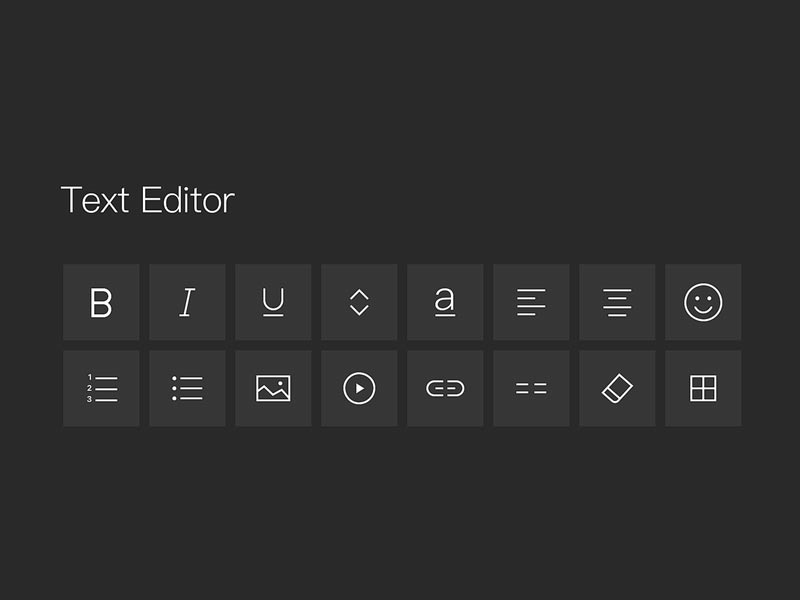This screenshot has width=800, height=600.
Task: Insert an image
Action: pyautogui.click(x=273, y=388)
